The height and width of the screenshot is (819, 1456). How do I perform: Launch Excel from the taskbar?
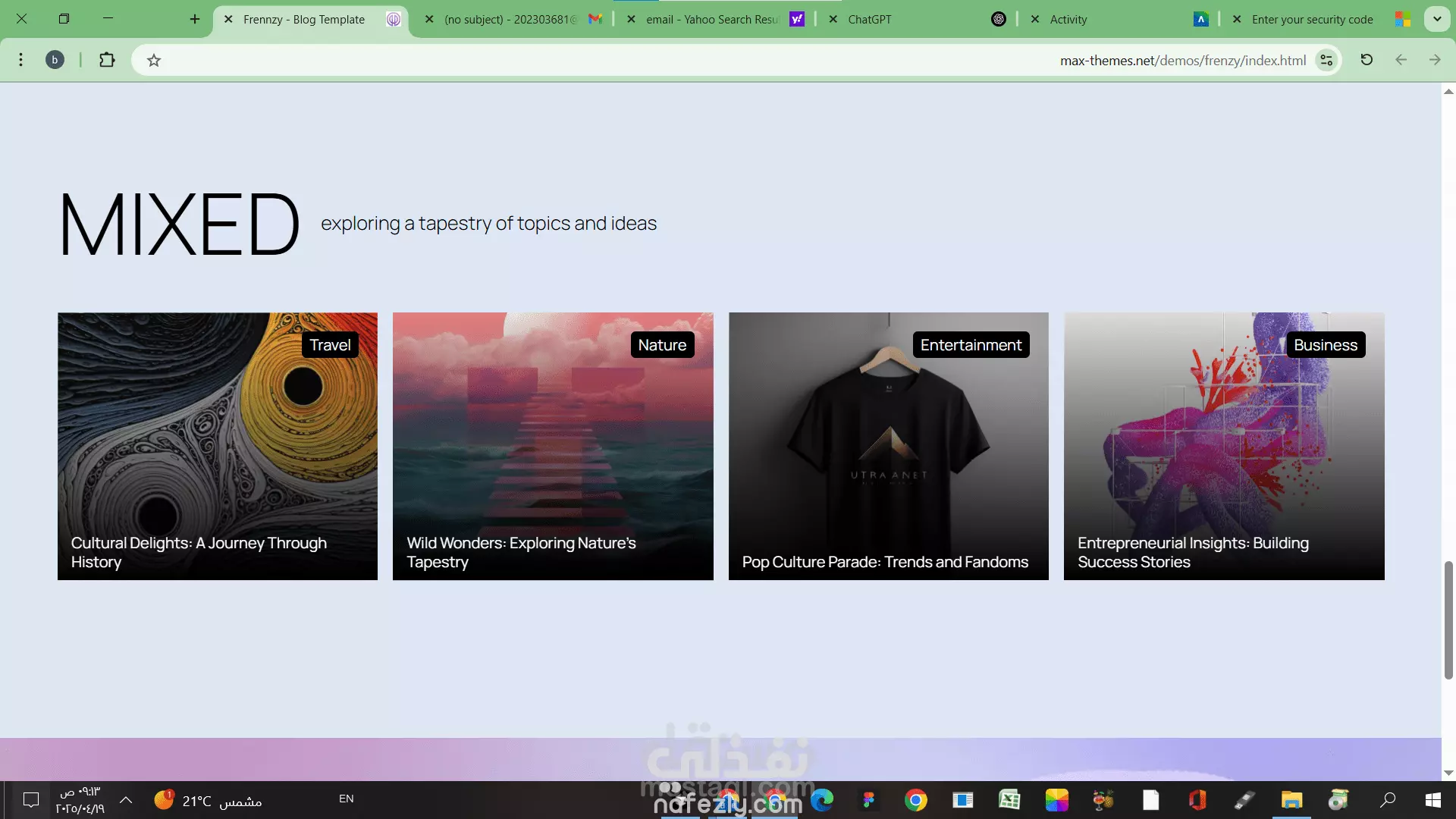pyautogui.click(x=1009, y=799)
